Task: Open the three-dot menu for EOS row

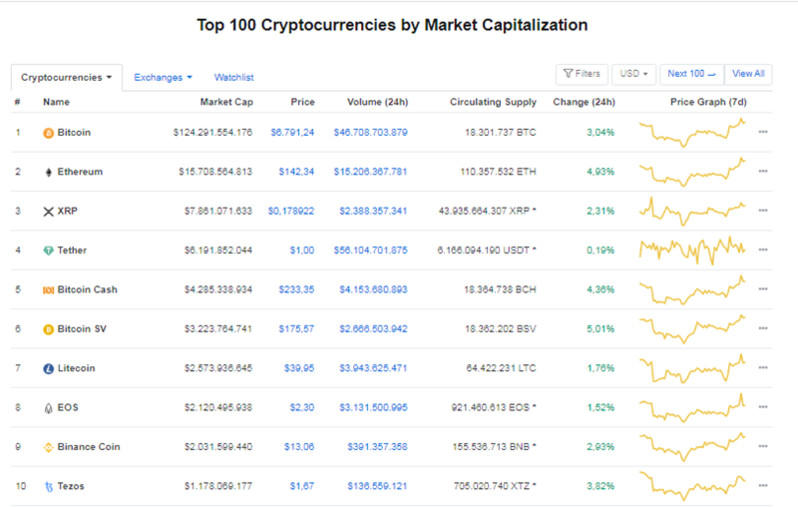Action: [763, 408]
